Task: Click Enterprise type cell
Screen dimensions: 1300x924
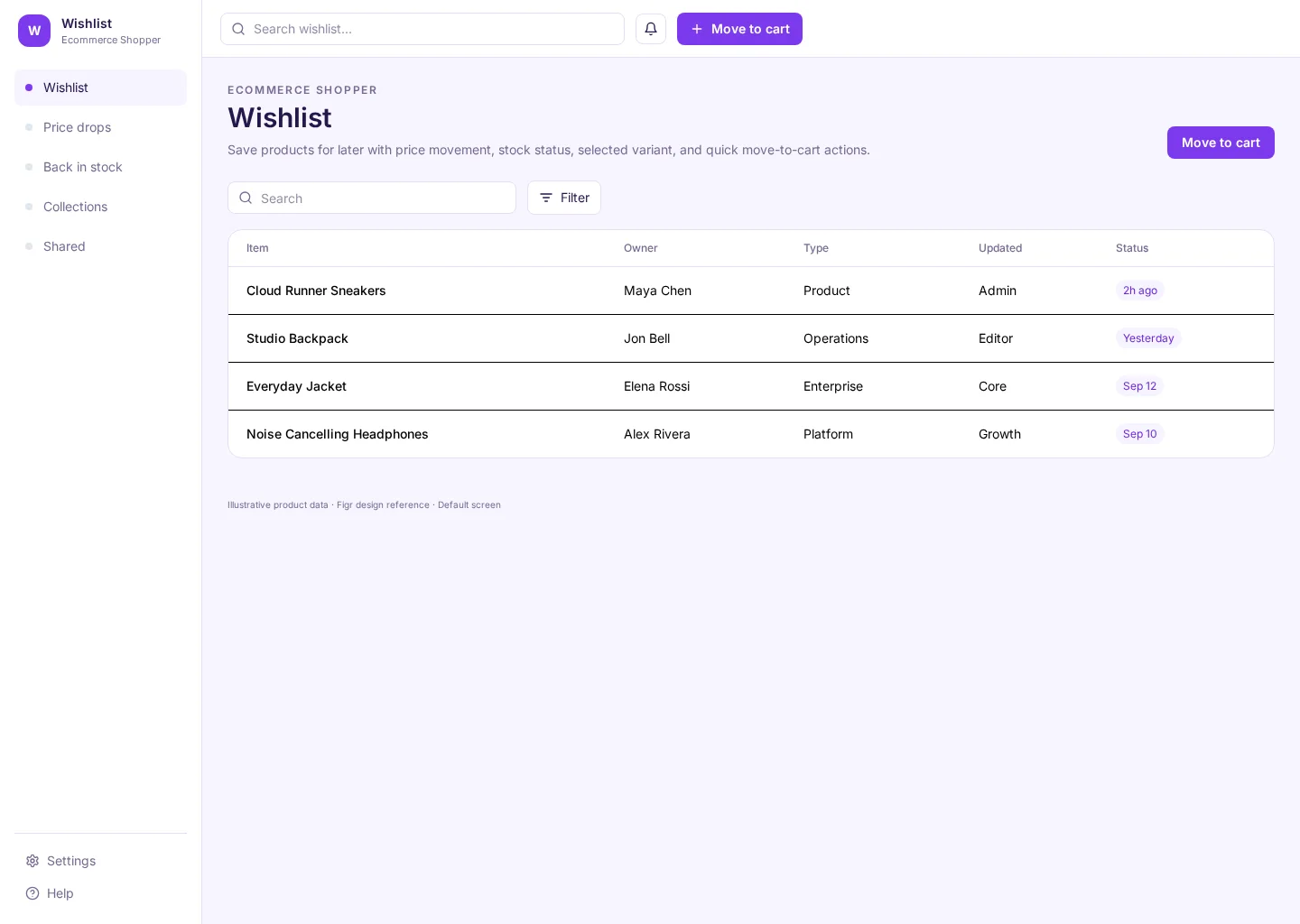Action: (833, 386)
